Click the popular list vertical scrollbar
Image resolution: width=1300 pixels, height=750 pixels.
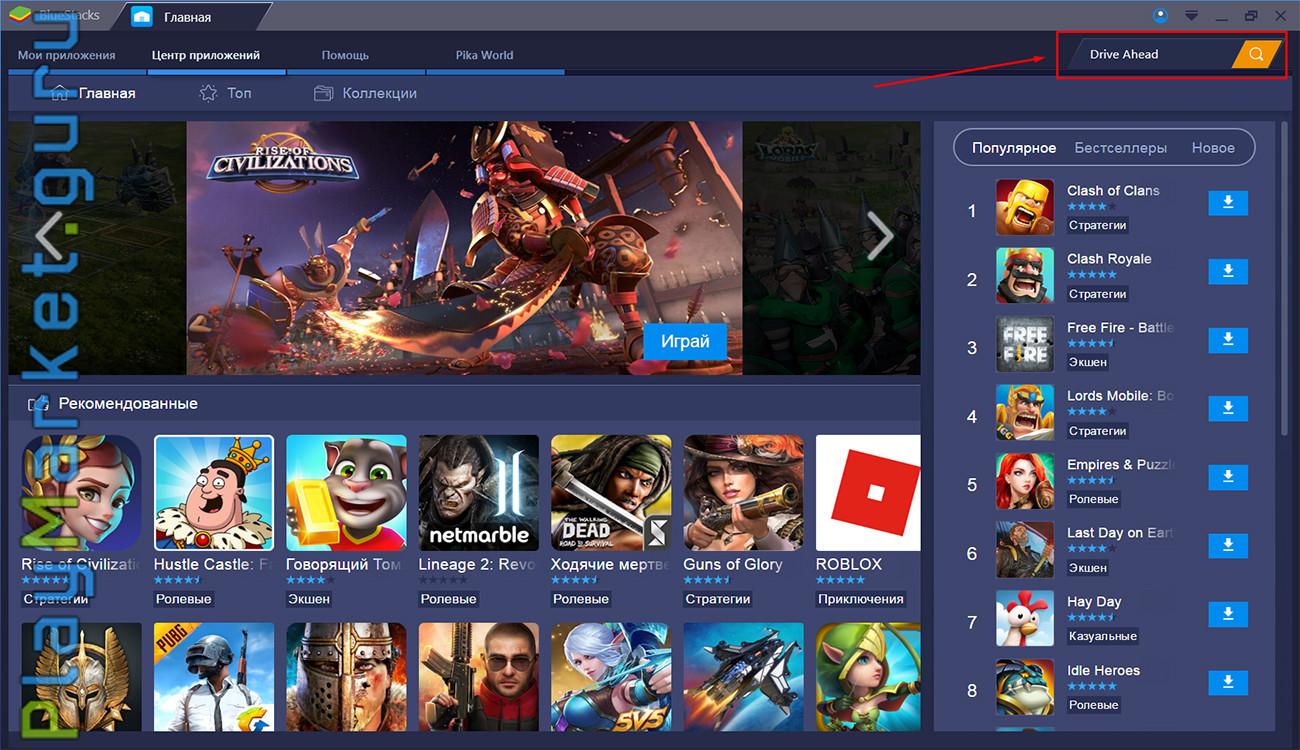pyautogui.click(x=1285, y=278)
